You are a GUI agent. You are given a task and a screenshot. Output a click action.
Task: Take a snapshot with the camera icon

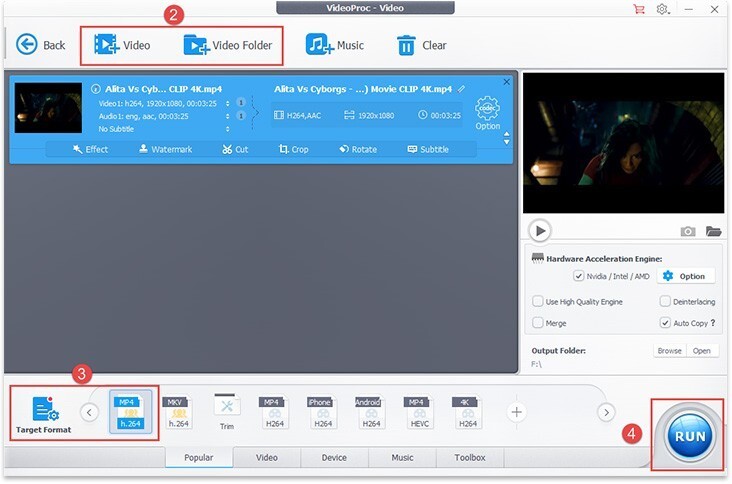tap(687, 231)
